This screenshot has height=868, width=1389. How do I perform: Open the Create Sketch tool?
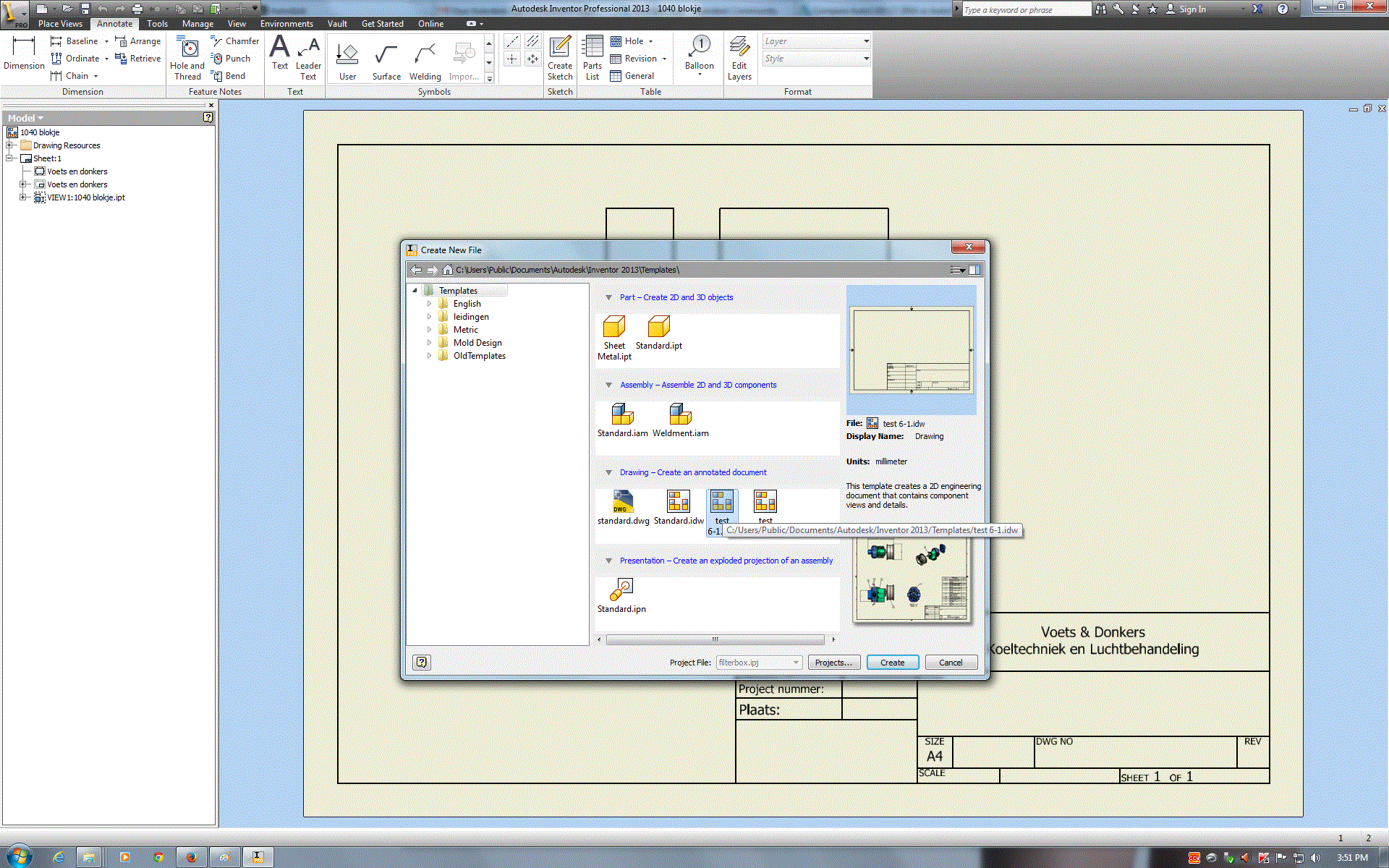point(560,58)
